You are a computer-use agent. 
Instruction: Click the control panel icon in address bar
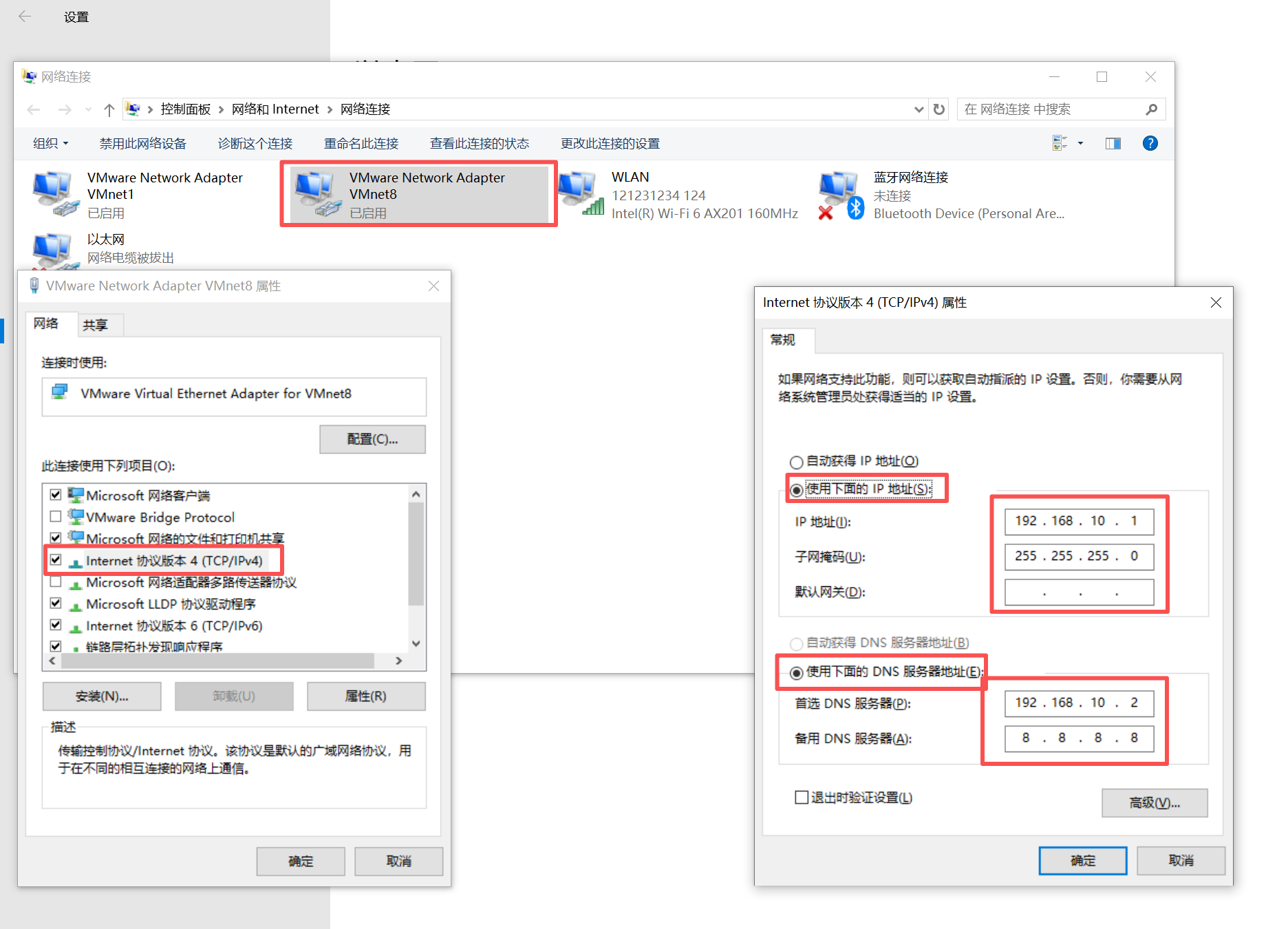coord(133,109)
